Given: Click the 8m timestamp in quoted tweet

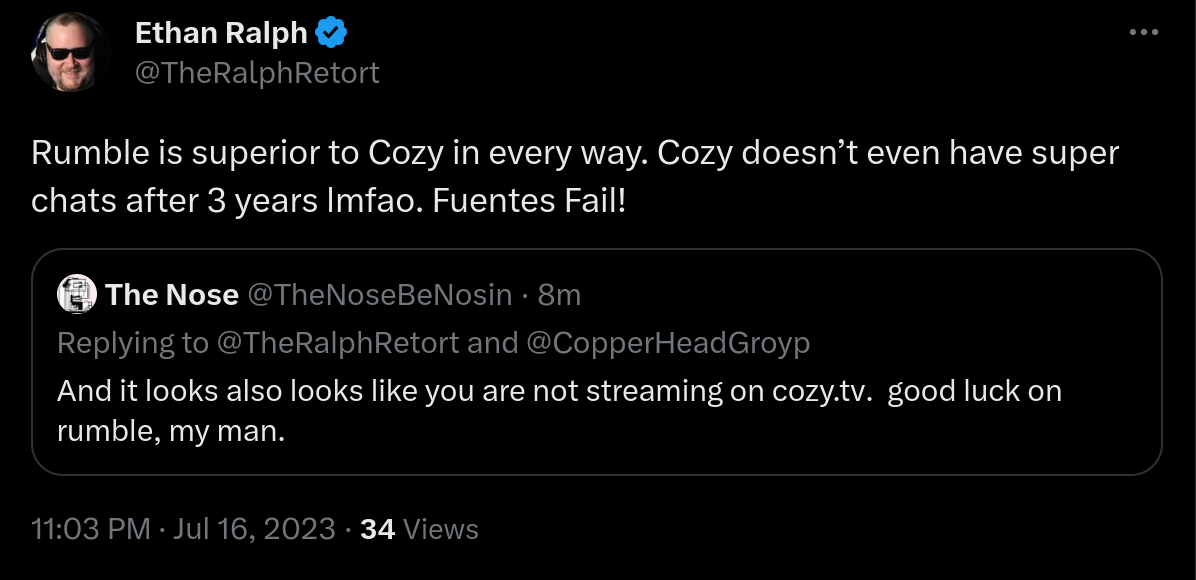Looking at the screenshot, I should click(560, 295).
